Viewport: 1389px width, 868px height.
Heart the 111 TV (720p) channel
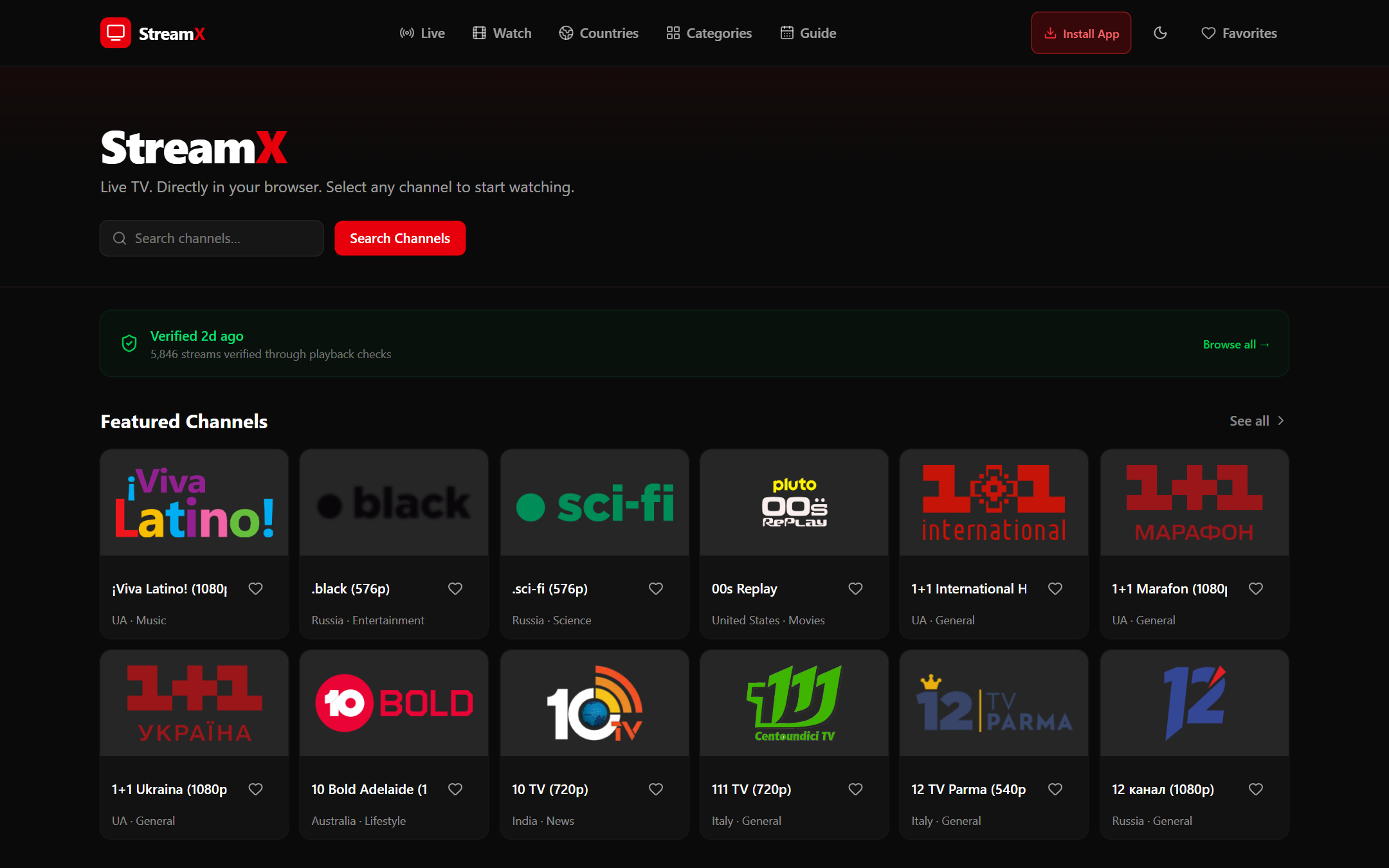855,789
